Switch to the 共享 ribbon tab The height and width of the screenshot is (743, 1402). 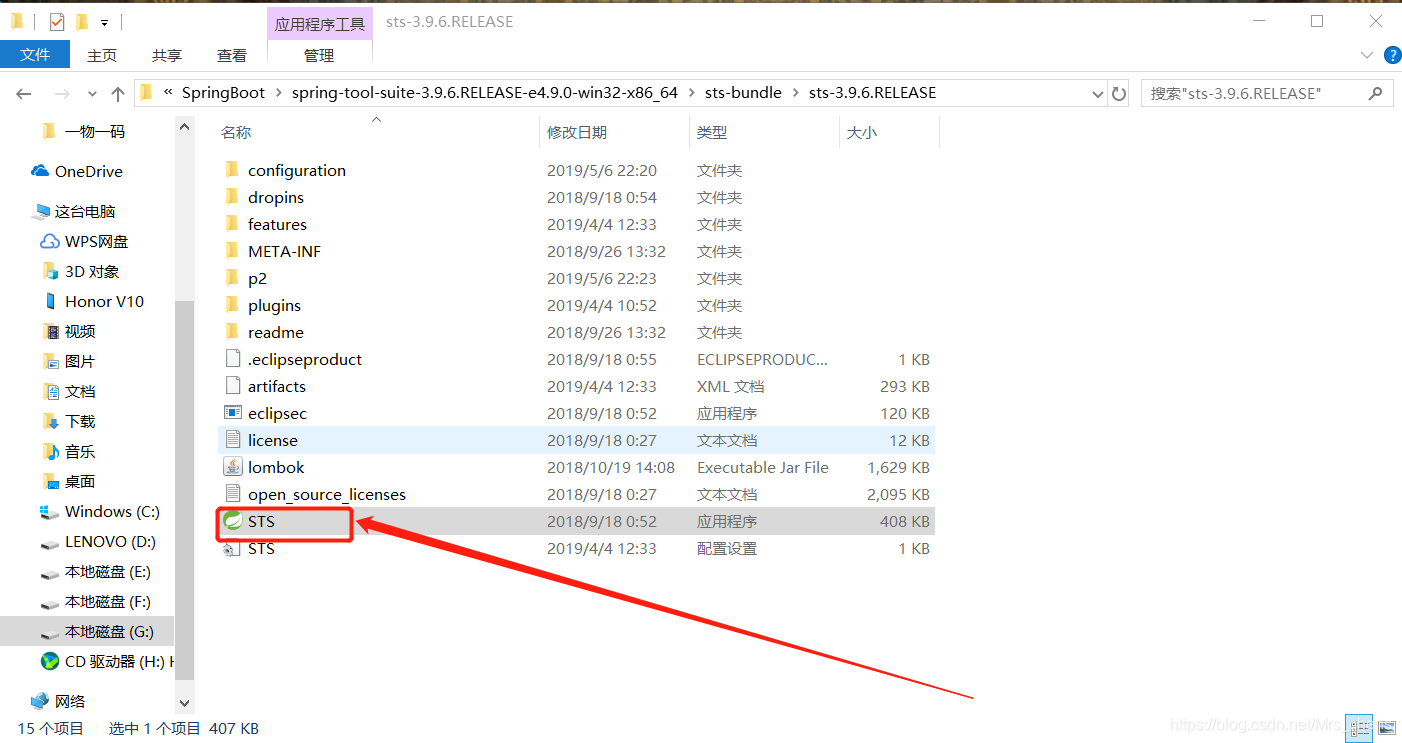(x=167, y=55)
